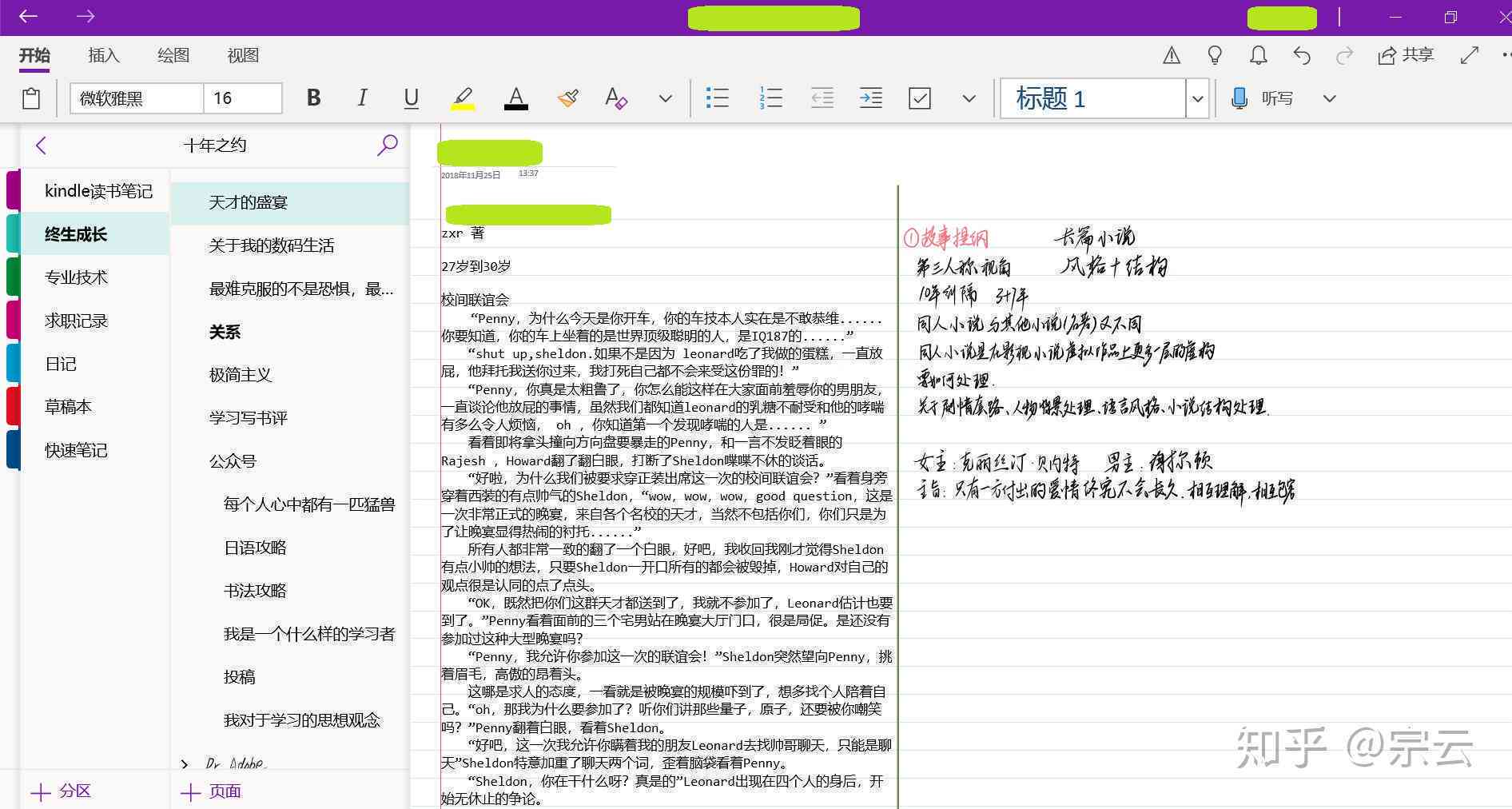
Task: Switch to the 视图 tab
Action: coord(243,55)
